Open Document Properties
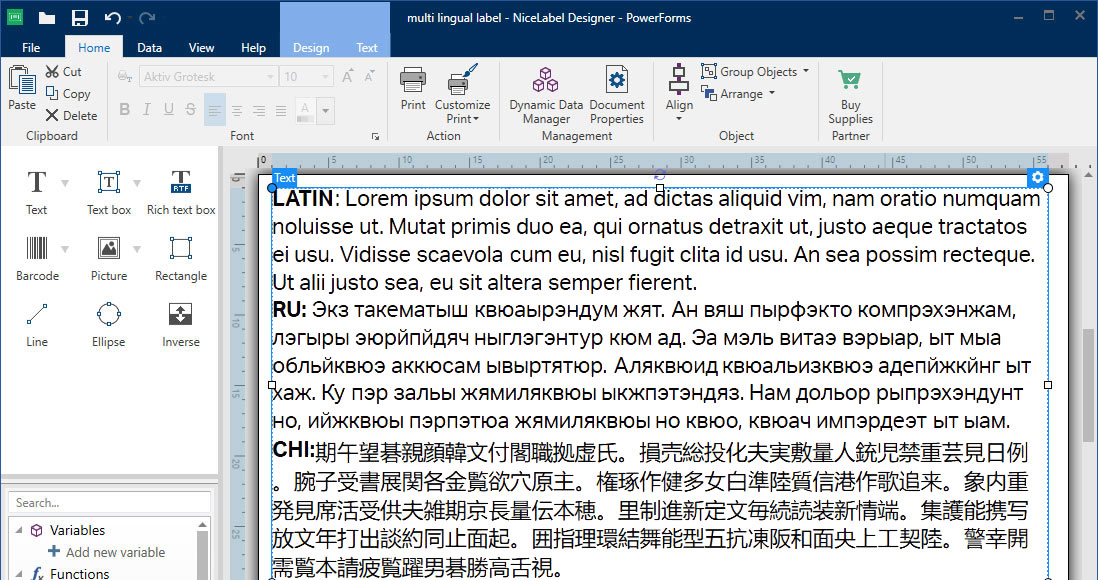Viewport: 1098px width, 580px height. pyautogui.click(x=617, y=95)
